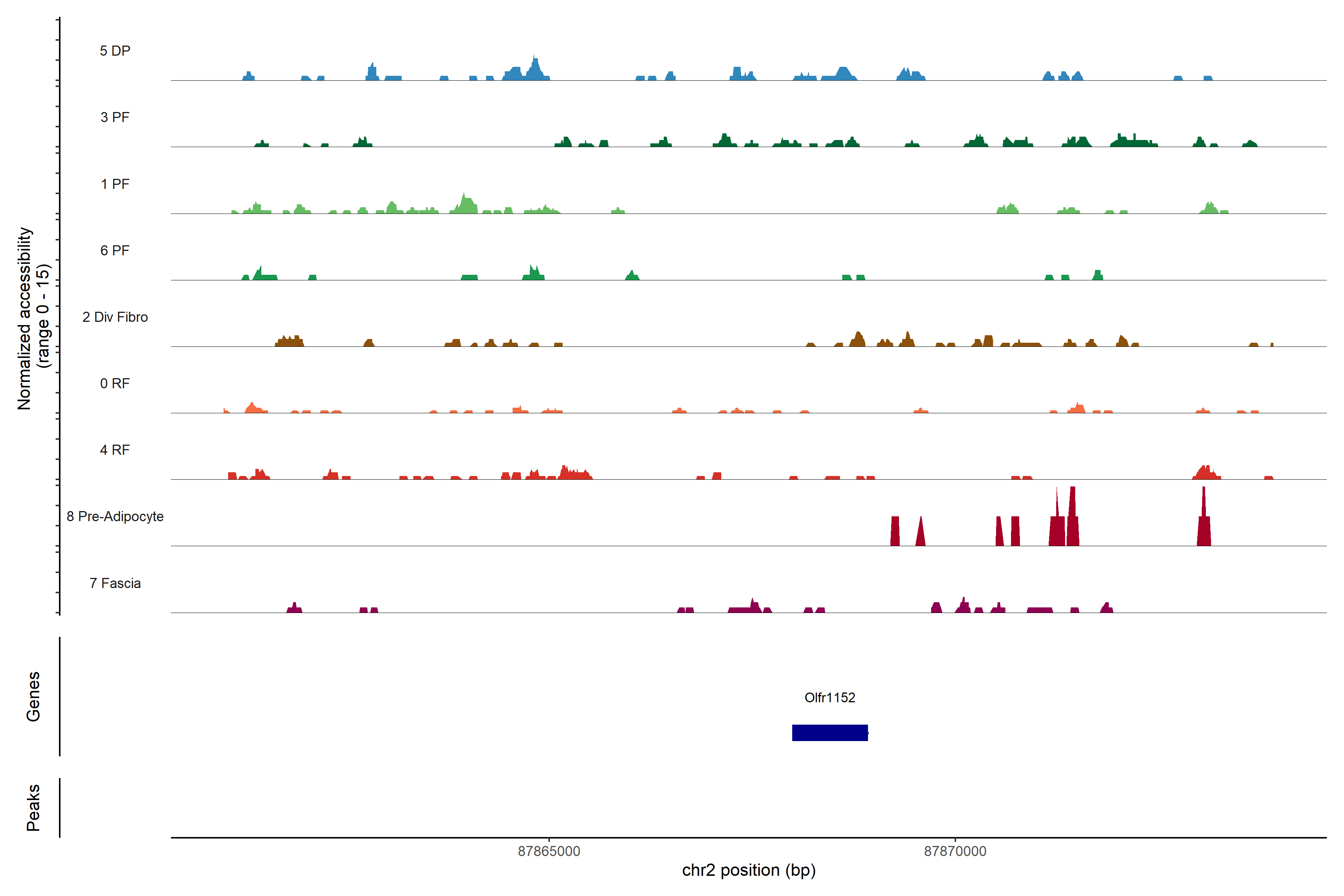Viewport: 1344px width, 896px height.
Task: Click the Olfr1152 gene block
Action: pos(830,732)
